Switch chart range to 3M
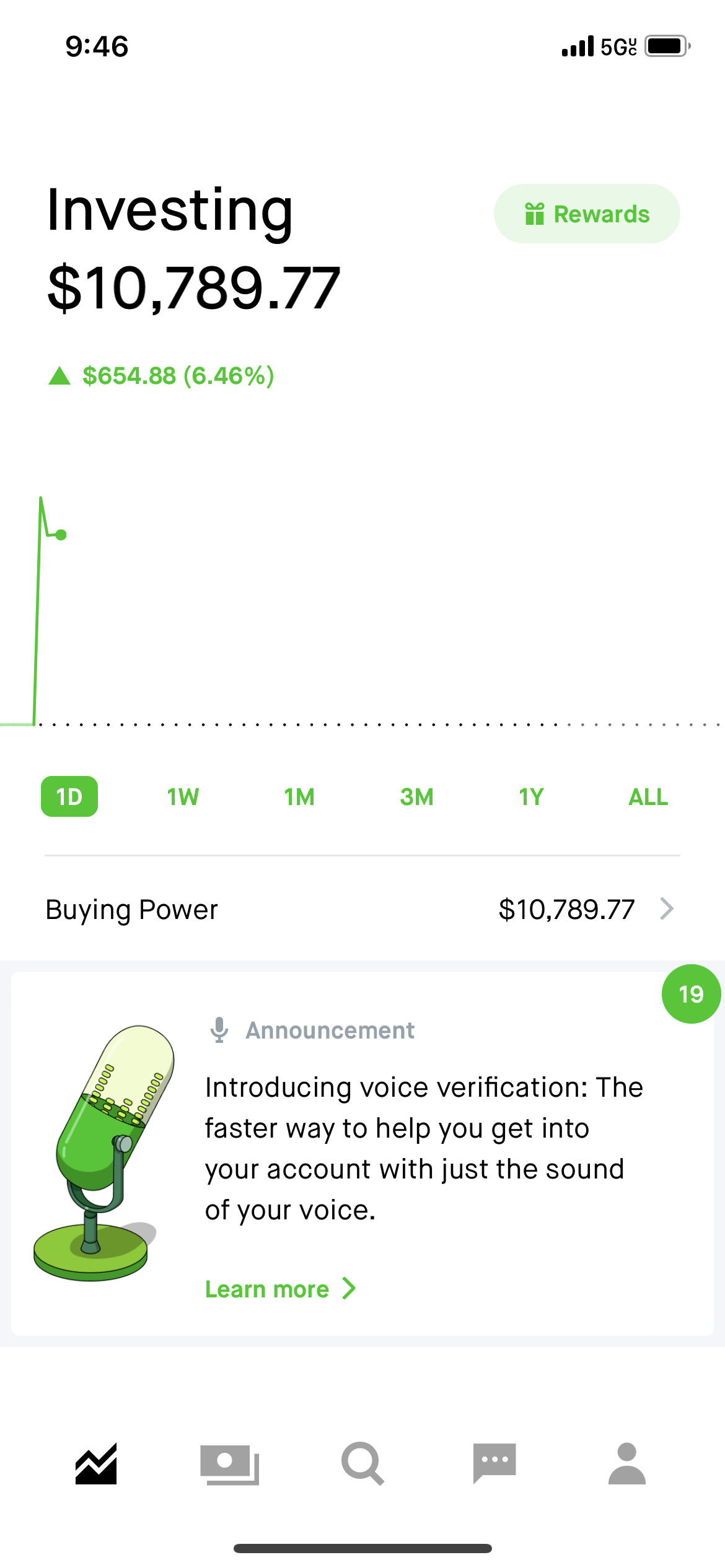 416,797
